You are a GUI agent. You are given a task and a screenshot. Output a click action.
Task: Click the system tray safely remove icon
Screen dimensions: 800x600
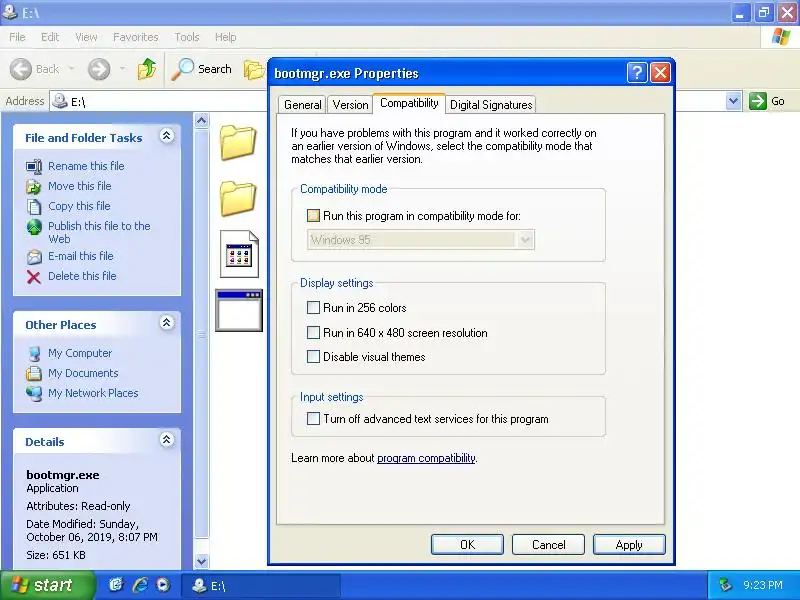click(724, 585)
